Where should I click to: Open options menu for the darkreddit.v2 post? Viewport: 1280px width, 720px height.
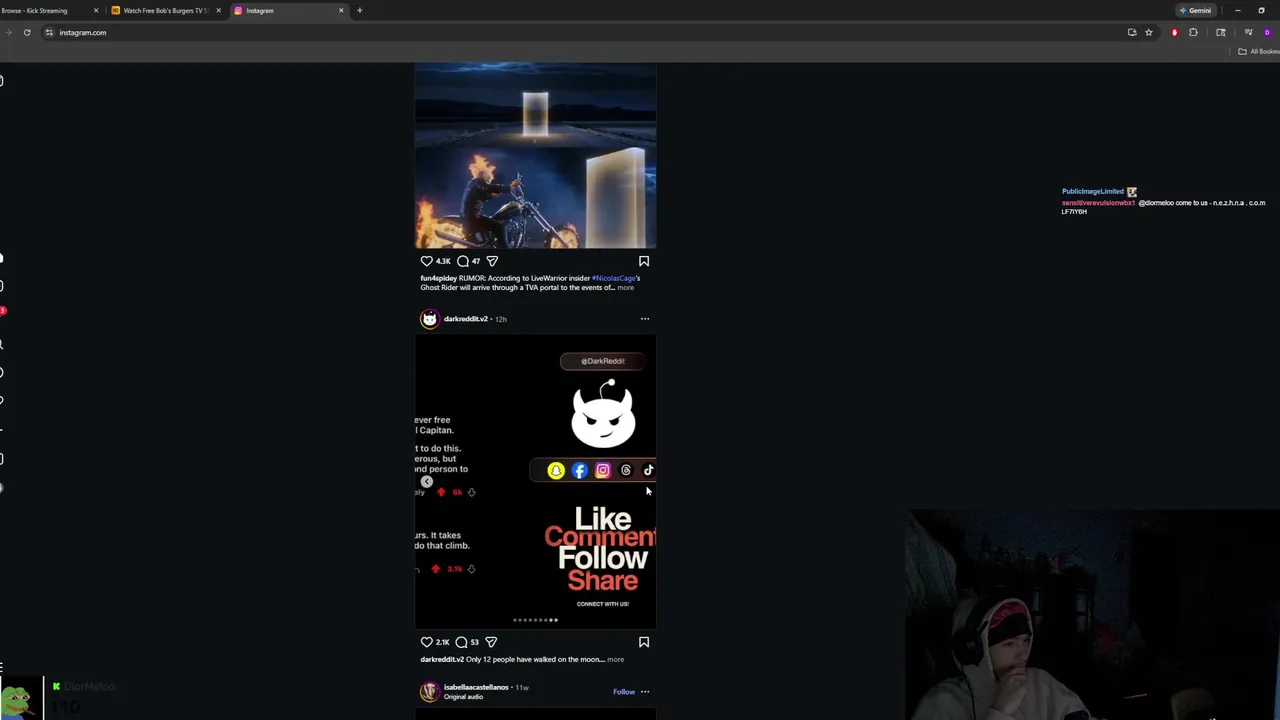(x=645, y=319)
